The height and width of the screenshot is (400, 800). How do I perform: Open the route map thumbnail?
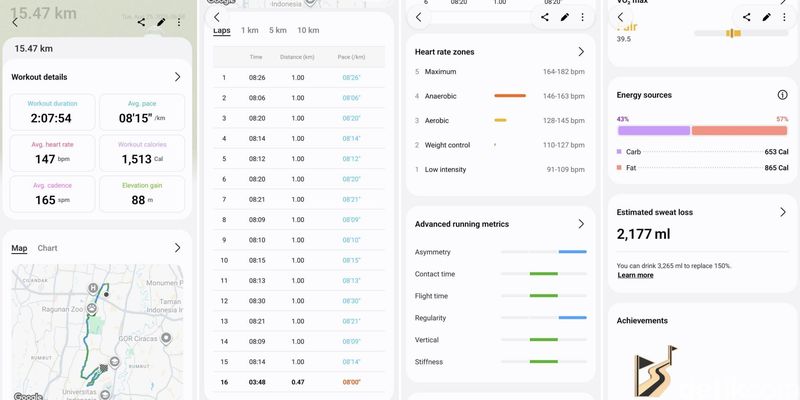coord(97,332)
